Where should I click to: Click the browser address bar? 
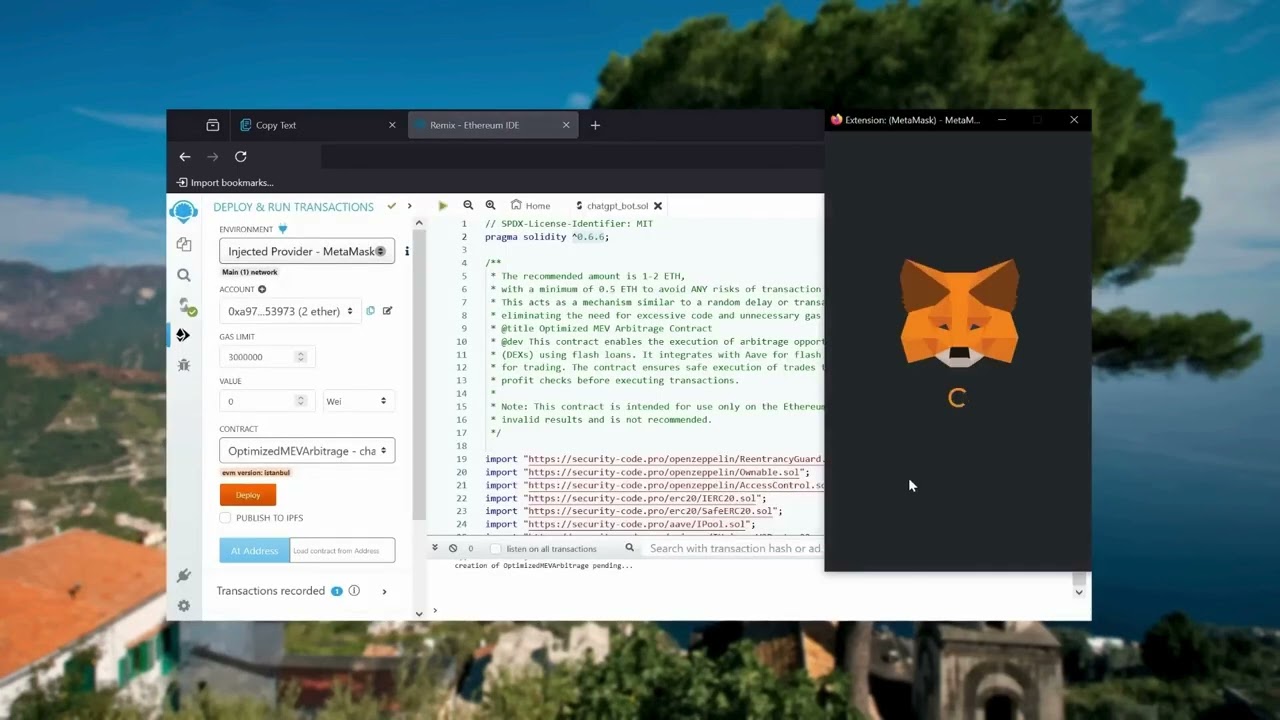[x=572, y=157]
